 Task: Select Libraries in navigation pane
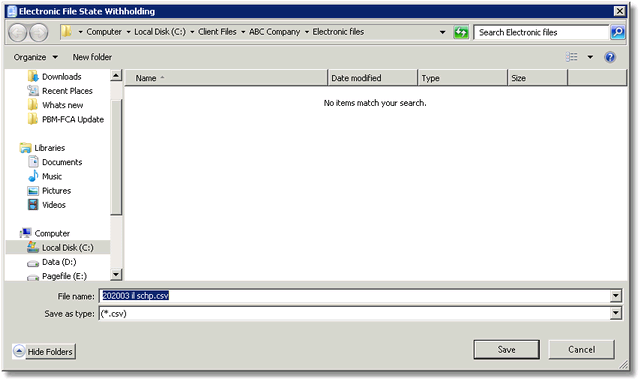(x=49, y=148)
